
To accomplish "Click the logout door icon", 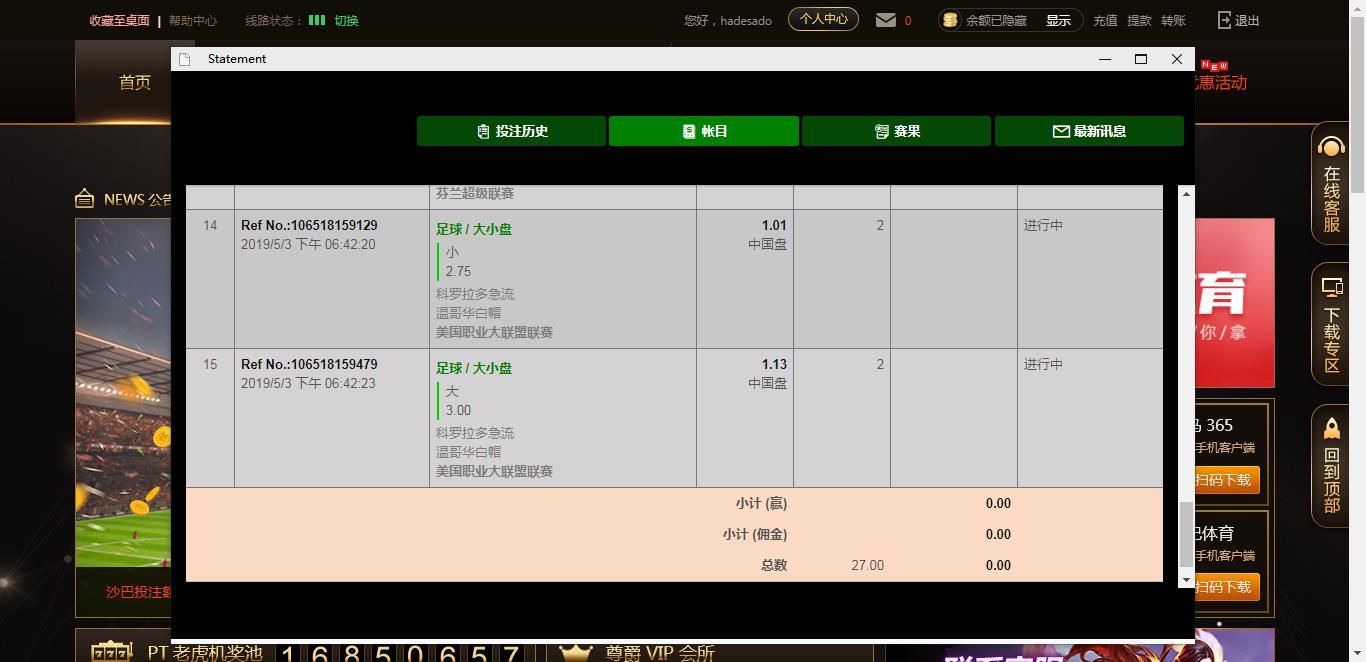I will pos(1224,20).
